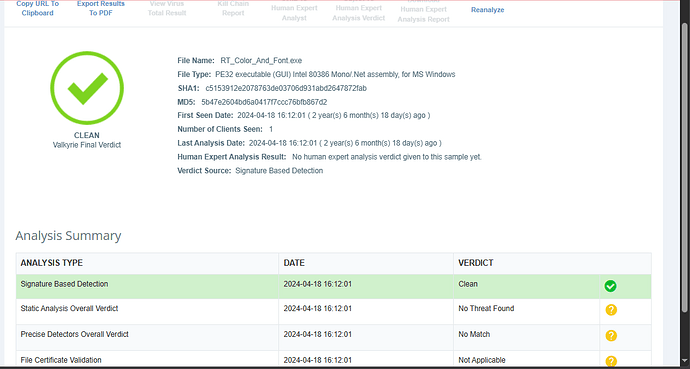The height and width of the screenshot is (369, 690).
Task: Click the Last Analysis Date value
Action: 345,143
